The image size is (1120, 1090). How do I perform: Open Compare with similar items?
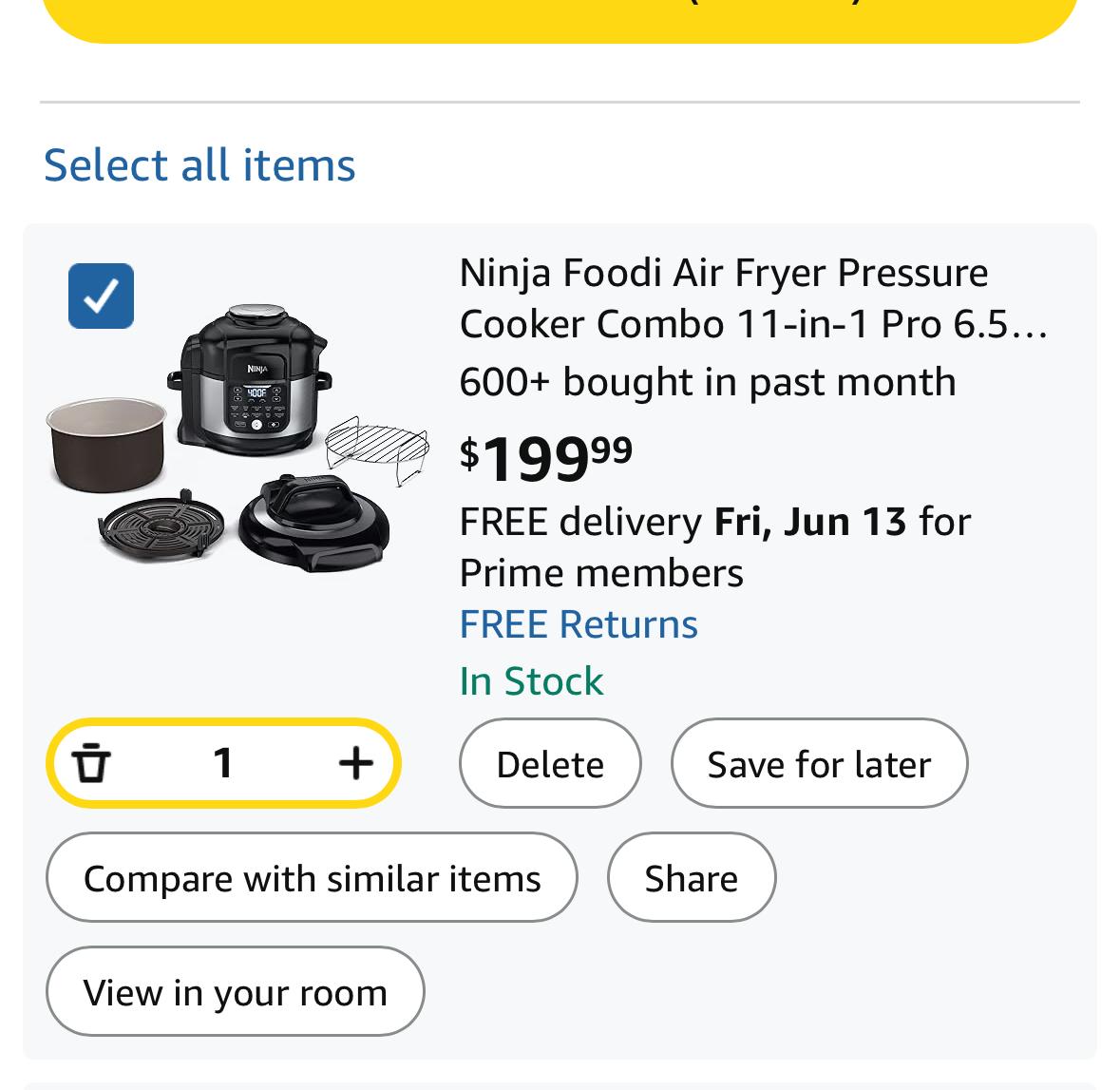pyautogui.click(x=312, y=878)
